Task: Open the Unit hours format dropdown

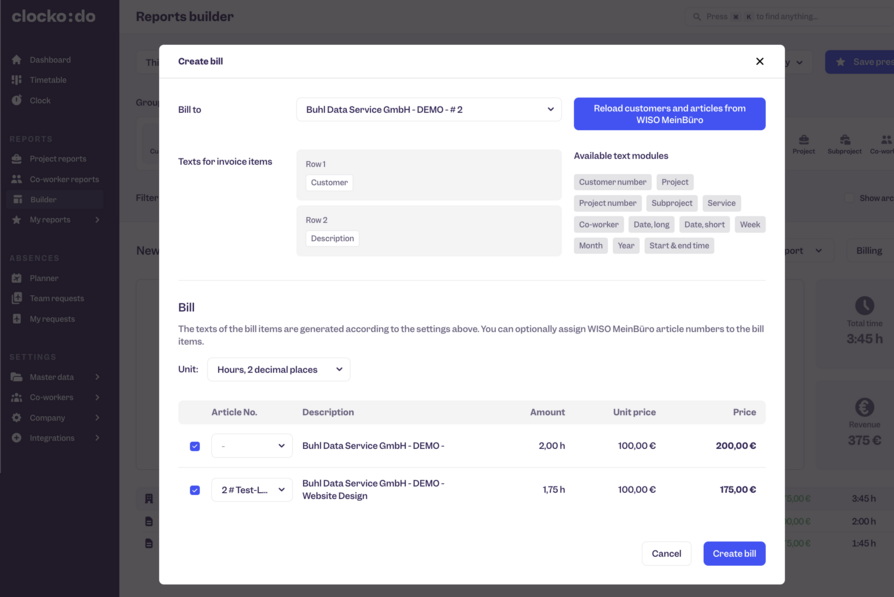Action: tap(279, 369)
